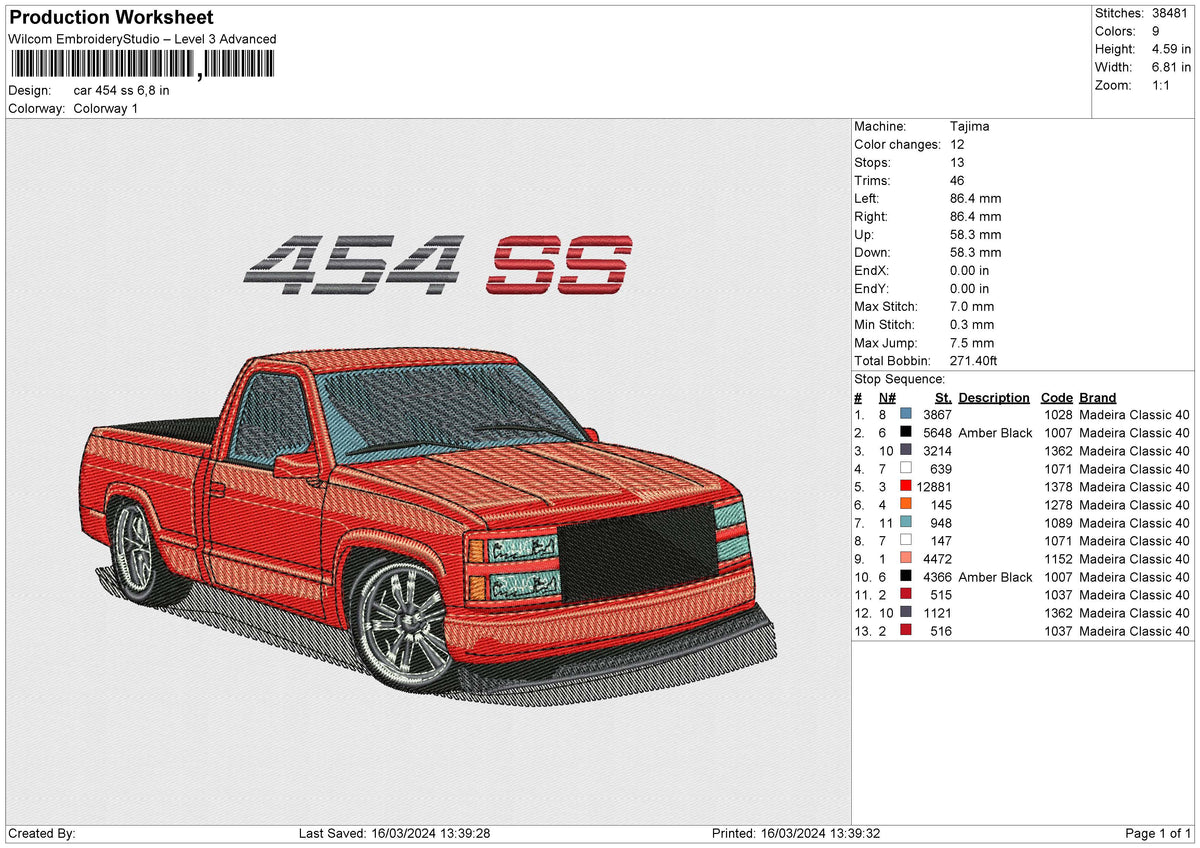Viewport: 1200px width, 848px height.
Task: Select the Stops value 13
Action: point(957,163)
